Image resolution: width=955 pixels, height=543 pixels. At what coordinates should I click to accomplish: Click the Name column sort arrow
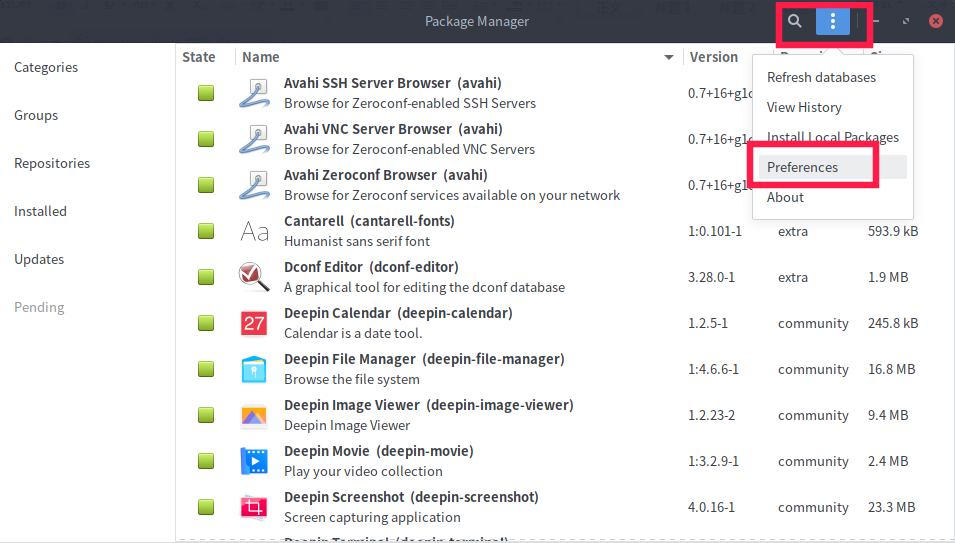click(669, 58)
